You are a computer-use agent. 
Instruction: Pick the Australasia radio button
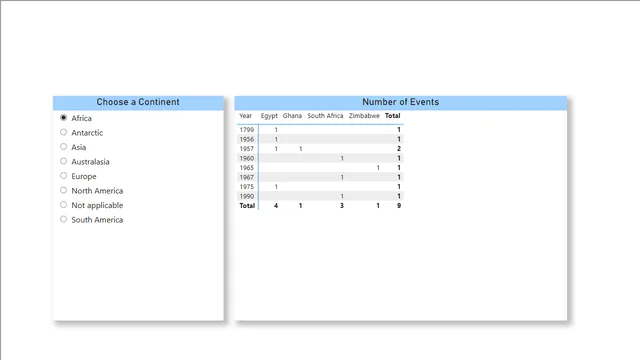(63, 161)
